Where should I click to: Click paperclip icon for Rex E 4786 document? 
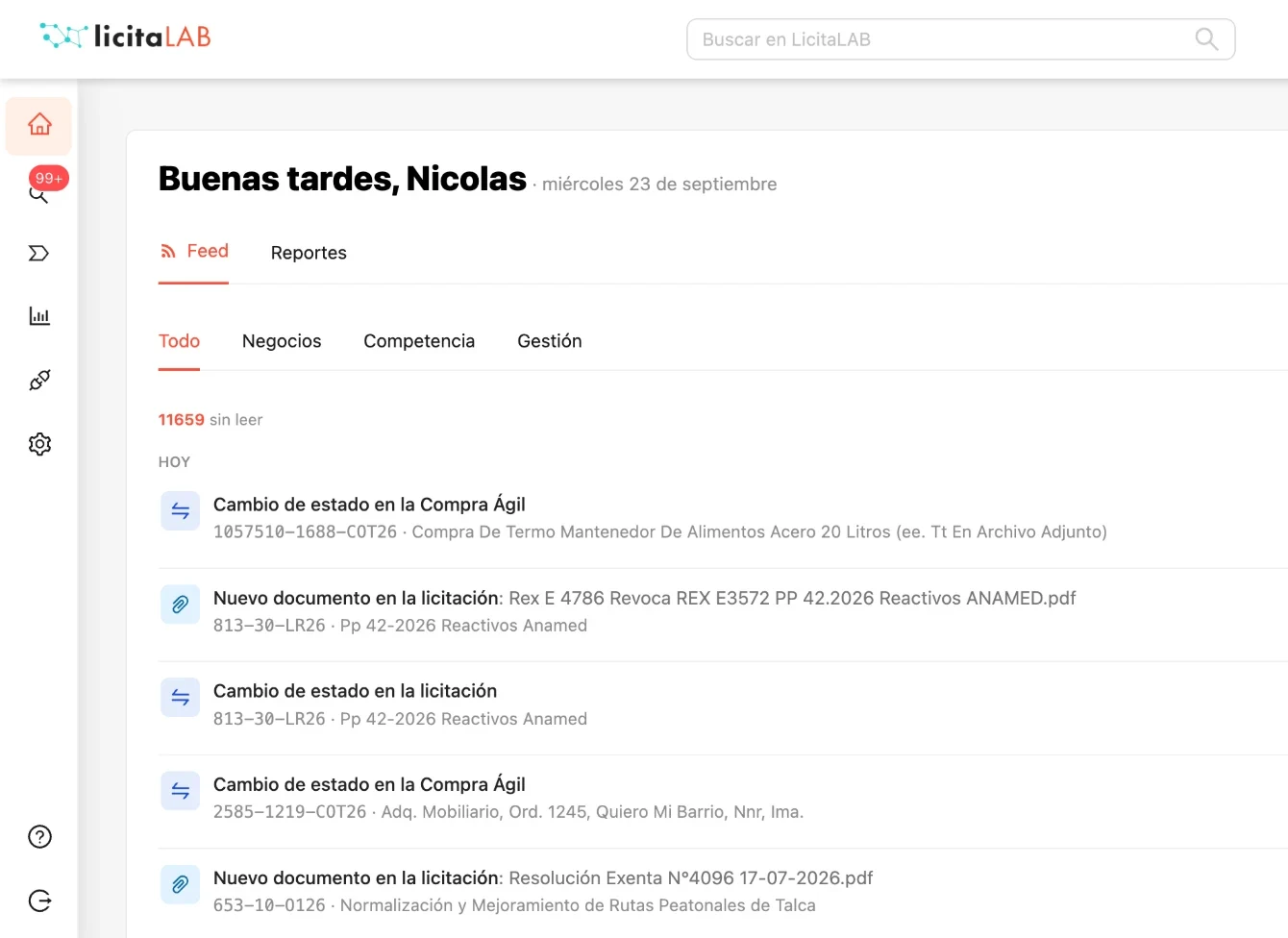tap(180, 605)
